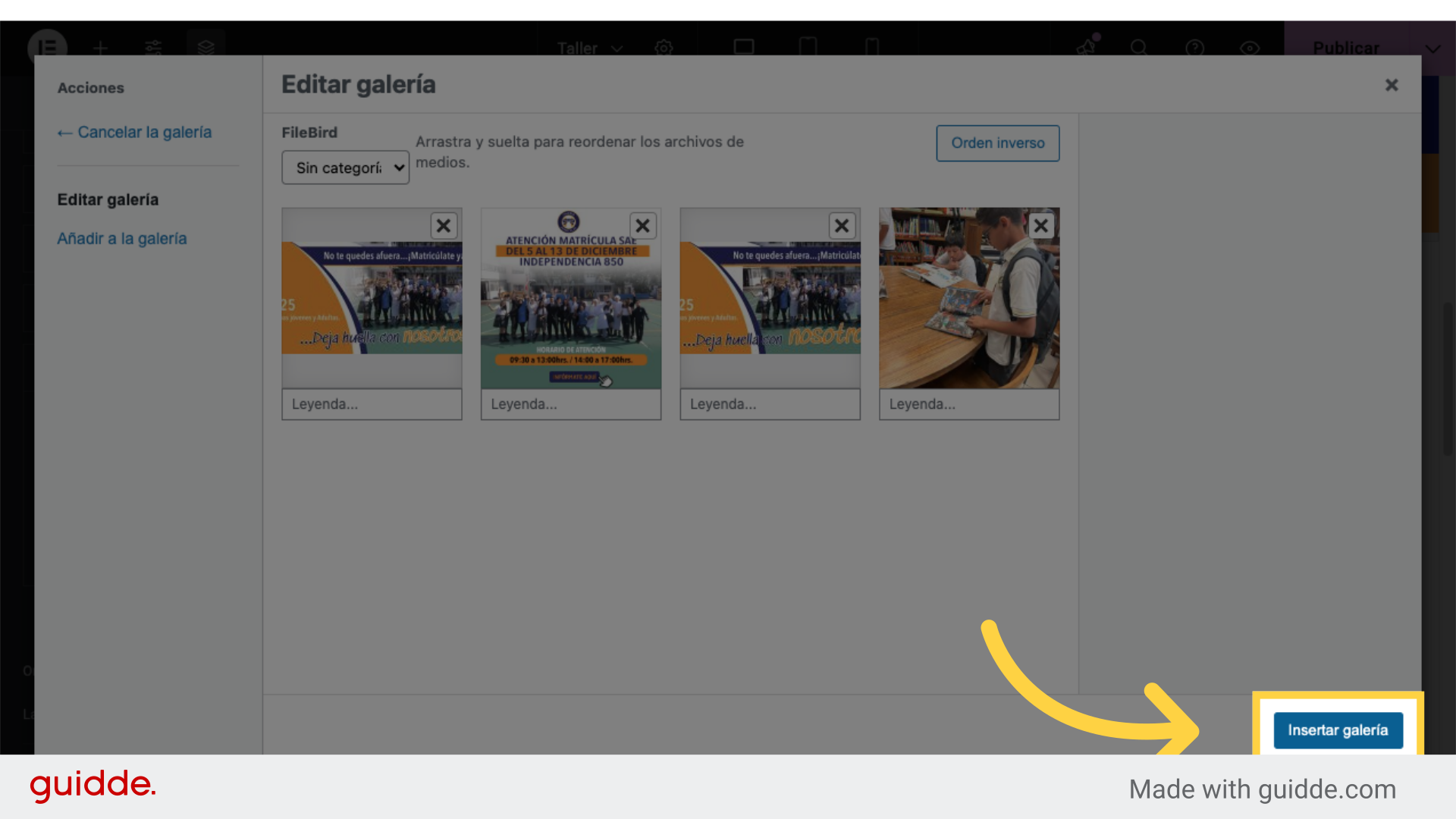Remove the library students photo from gallery
Viewport: 1456px width, 819px height.
(1041, 225)
